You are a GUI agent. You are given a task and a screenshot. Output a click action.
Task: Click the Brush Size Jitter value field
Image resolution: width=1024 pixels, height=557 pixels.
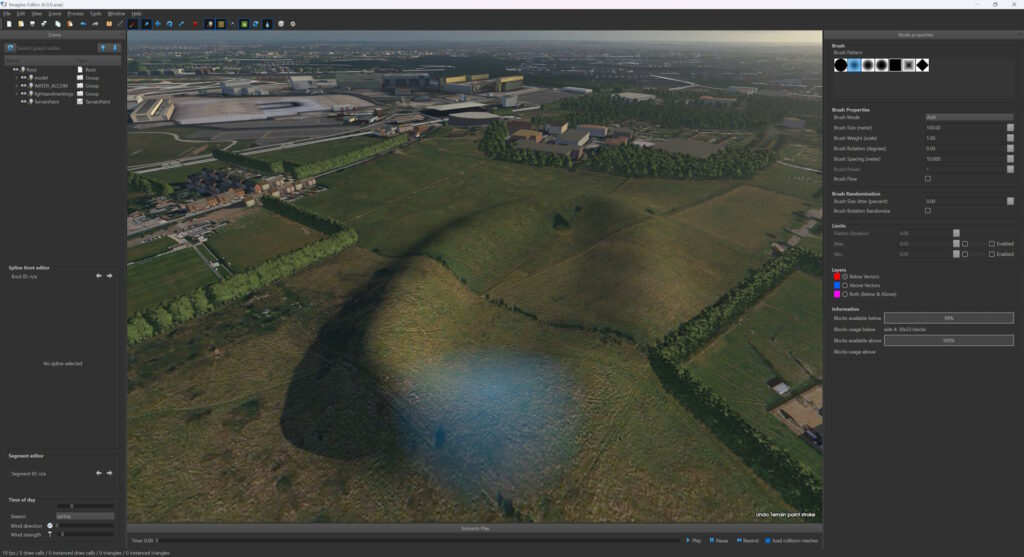[965, 201]
